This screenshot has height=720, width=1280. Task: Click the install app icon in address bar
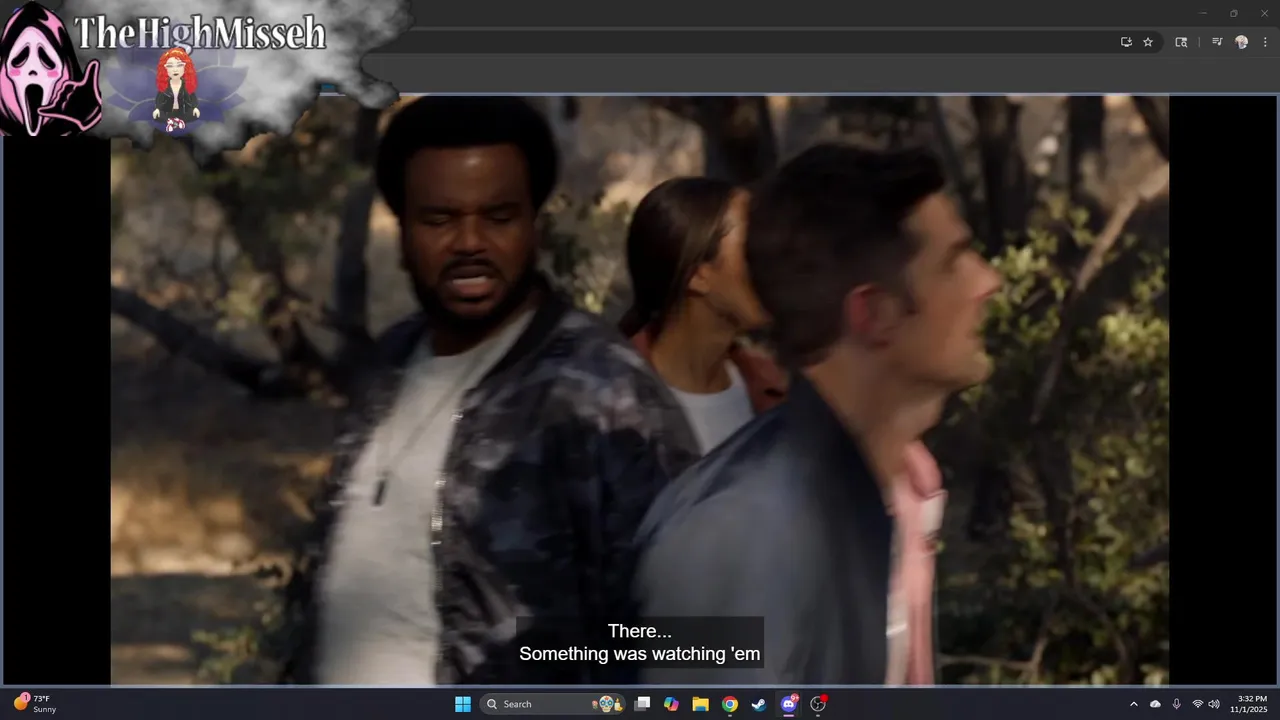tap(1126, 42)
